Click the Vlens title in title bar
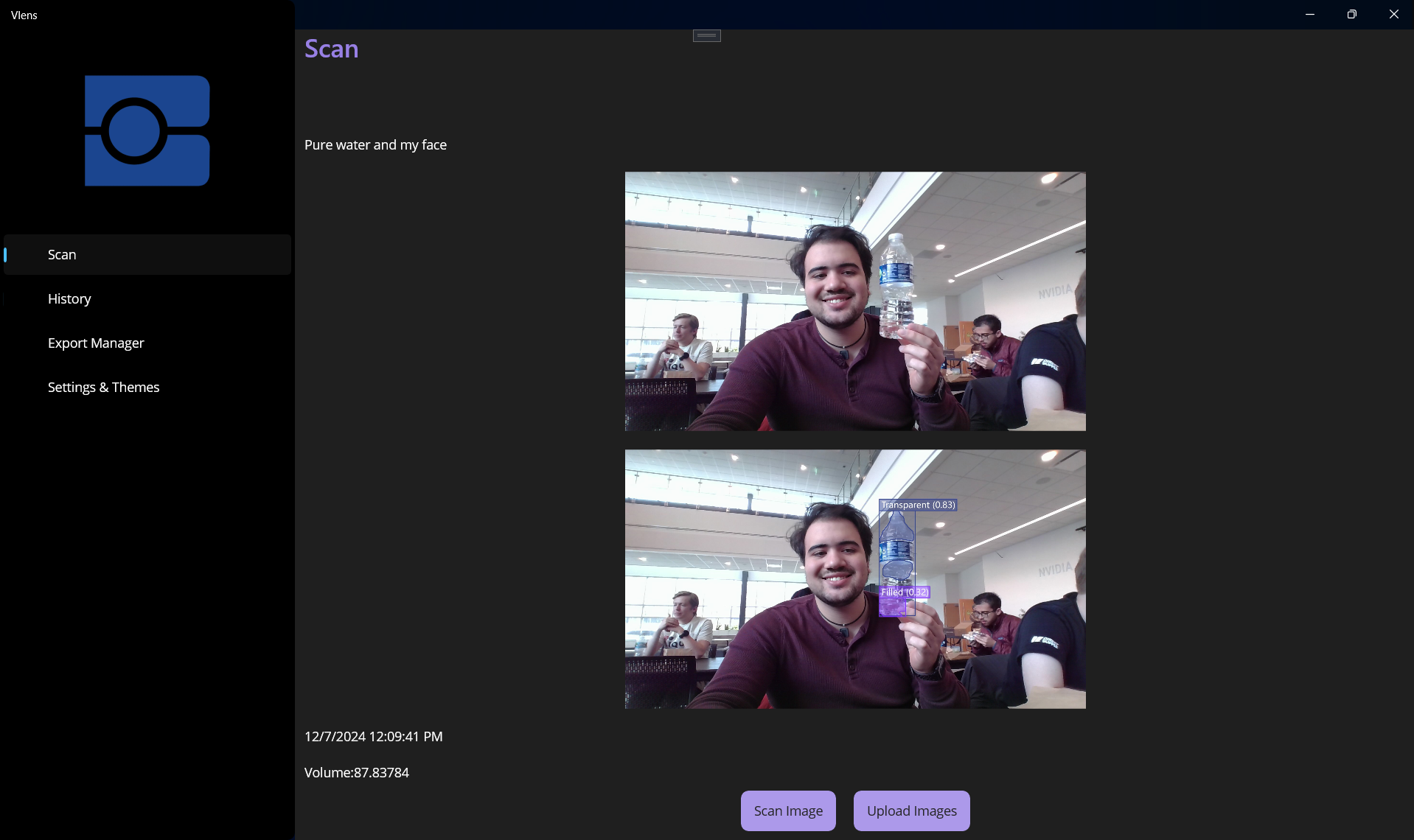Image resolution: width=1414 pixels, height=840 pixels. [24, 15]
